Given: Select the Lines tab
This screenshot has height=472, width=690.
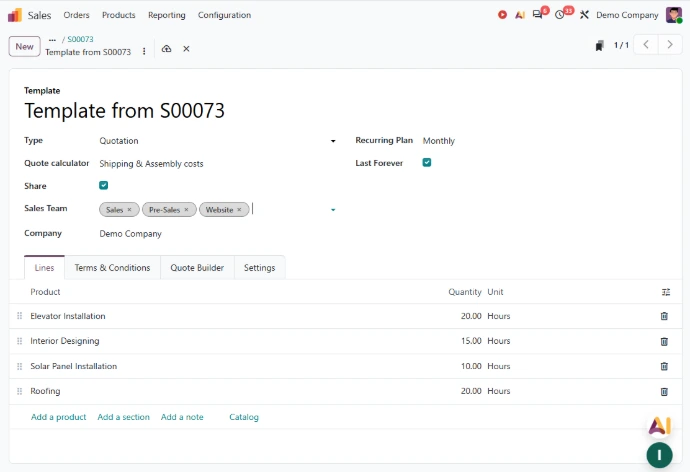Looking at the screenshot, I should (x=44, y=268).
